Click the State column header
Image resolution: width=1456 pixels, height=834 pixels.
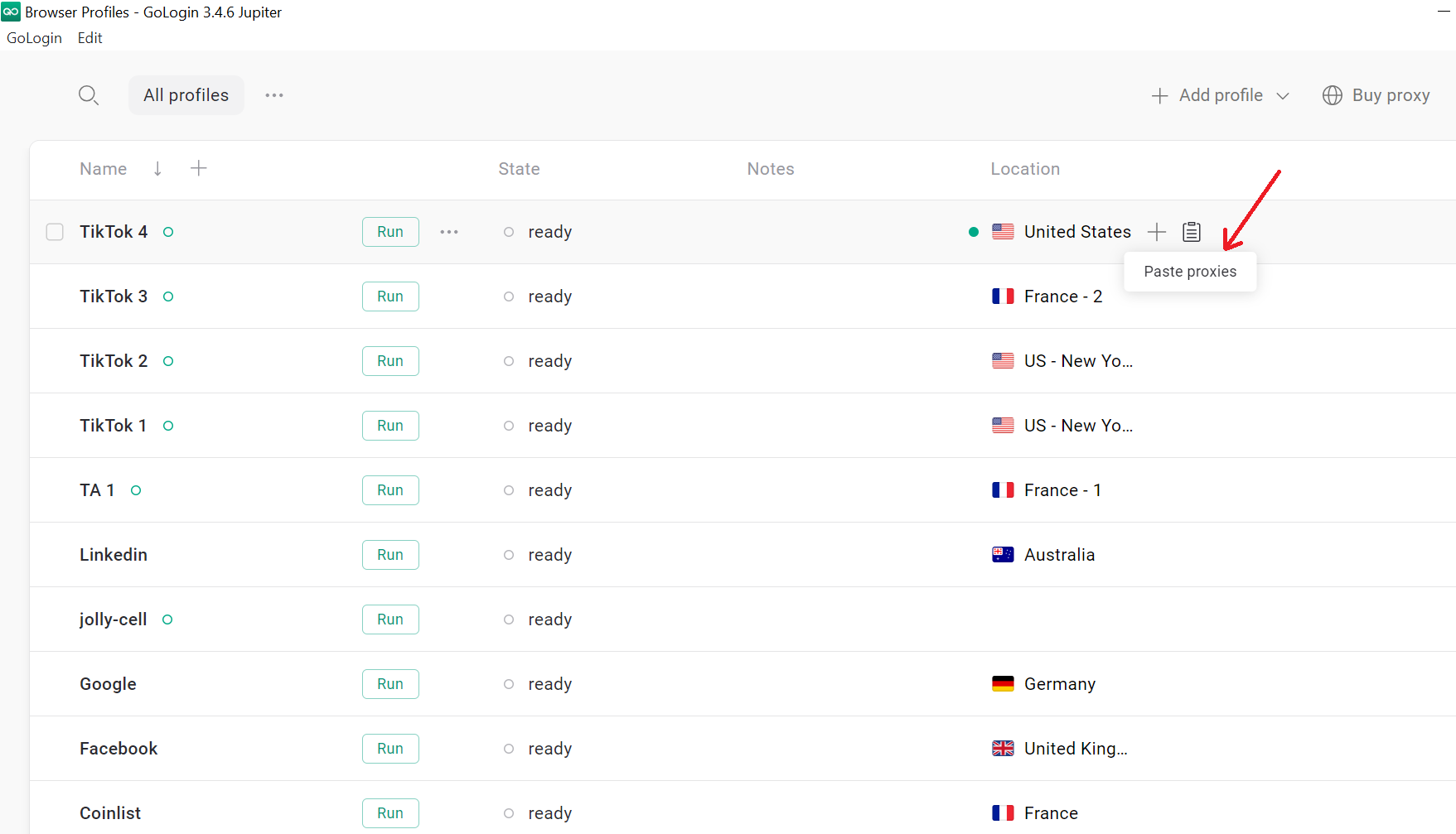point(519,169)
